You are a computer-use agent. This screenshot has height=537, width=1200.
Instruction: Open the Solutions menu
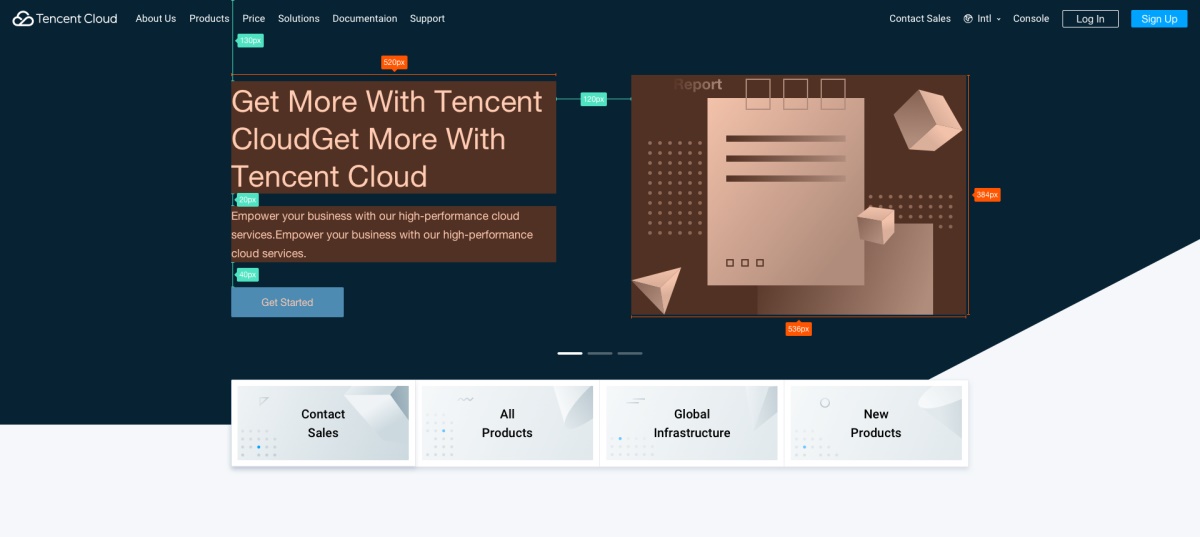pyautogui.click(x=299, y=18)
